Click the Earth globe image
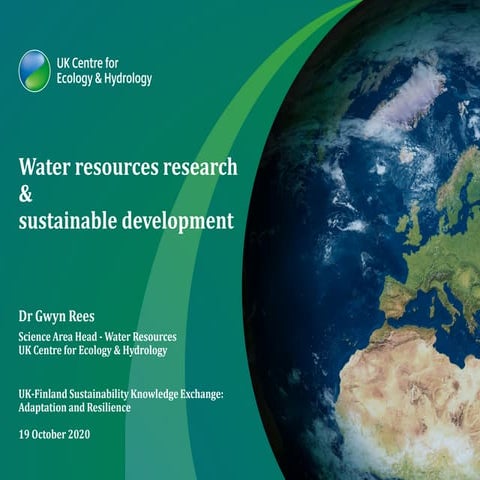The width and height of the screenshot is (480, 480). 362,240
